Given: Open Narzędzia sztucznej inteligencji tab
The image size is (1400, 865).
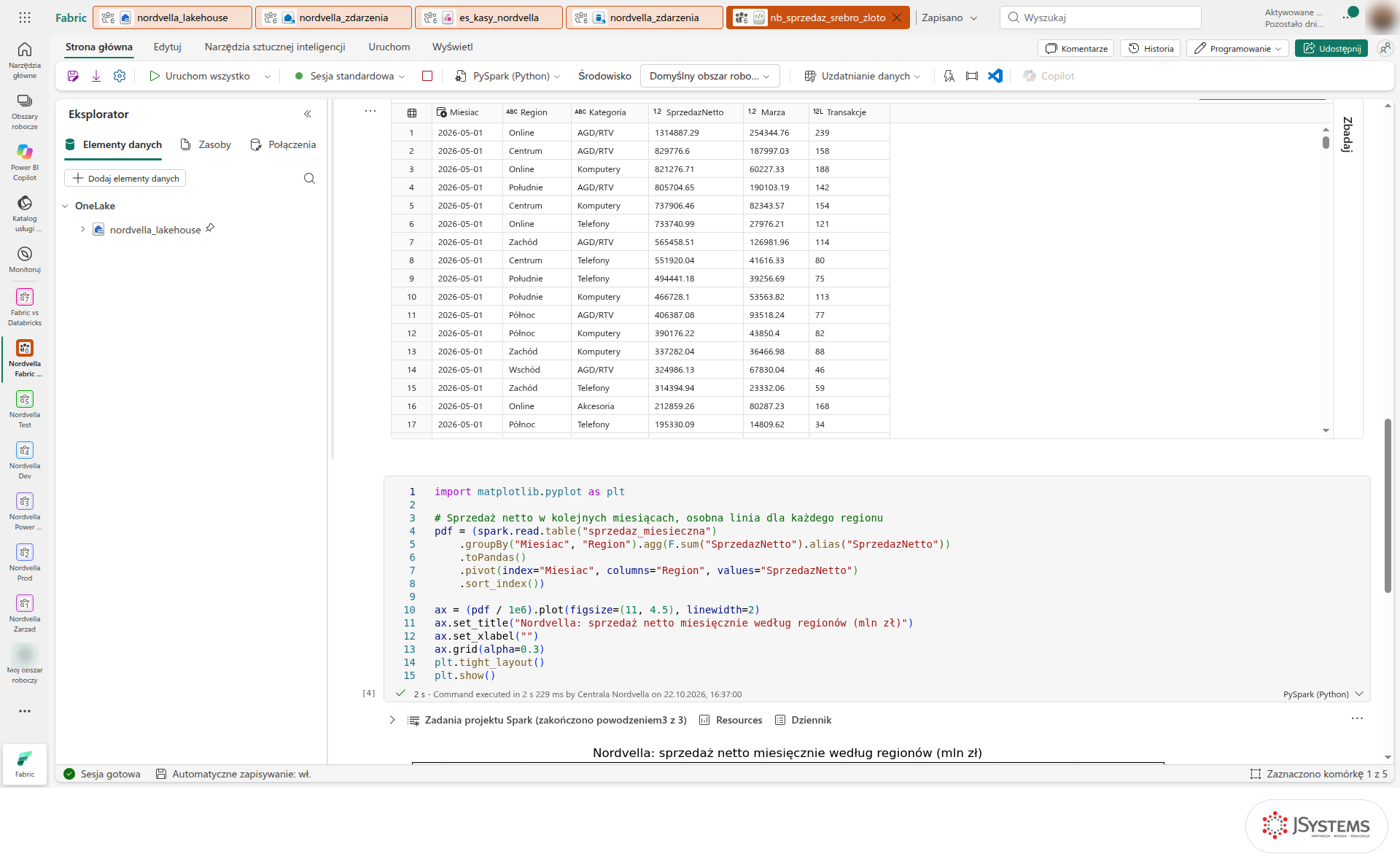Looking at the screenshot, I should point(275,47).
